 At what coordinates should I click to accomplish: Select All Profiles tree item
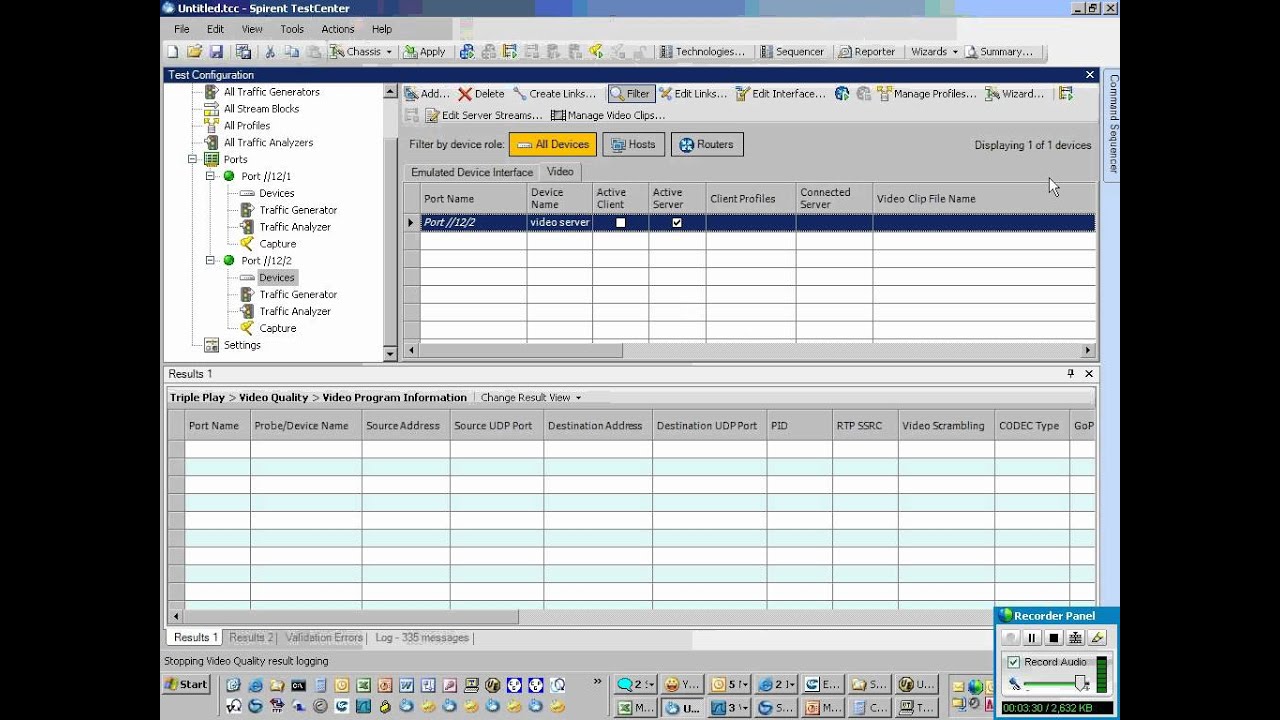pos(247,126)
